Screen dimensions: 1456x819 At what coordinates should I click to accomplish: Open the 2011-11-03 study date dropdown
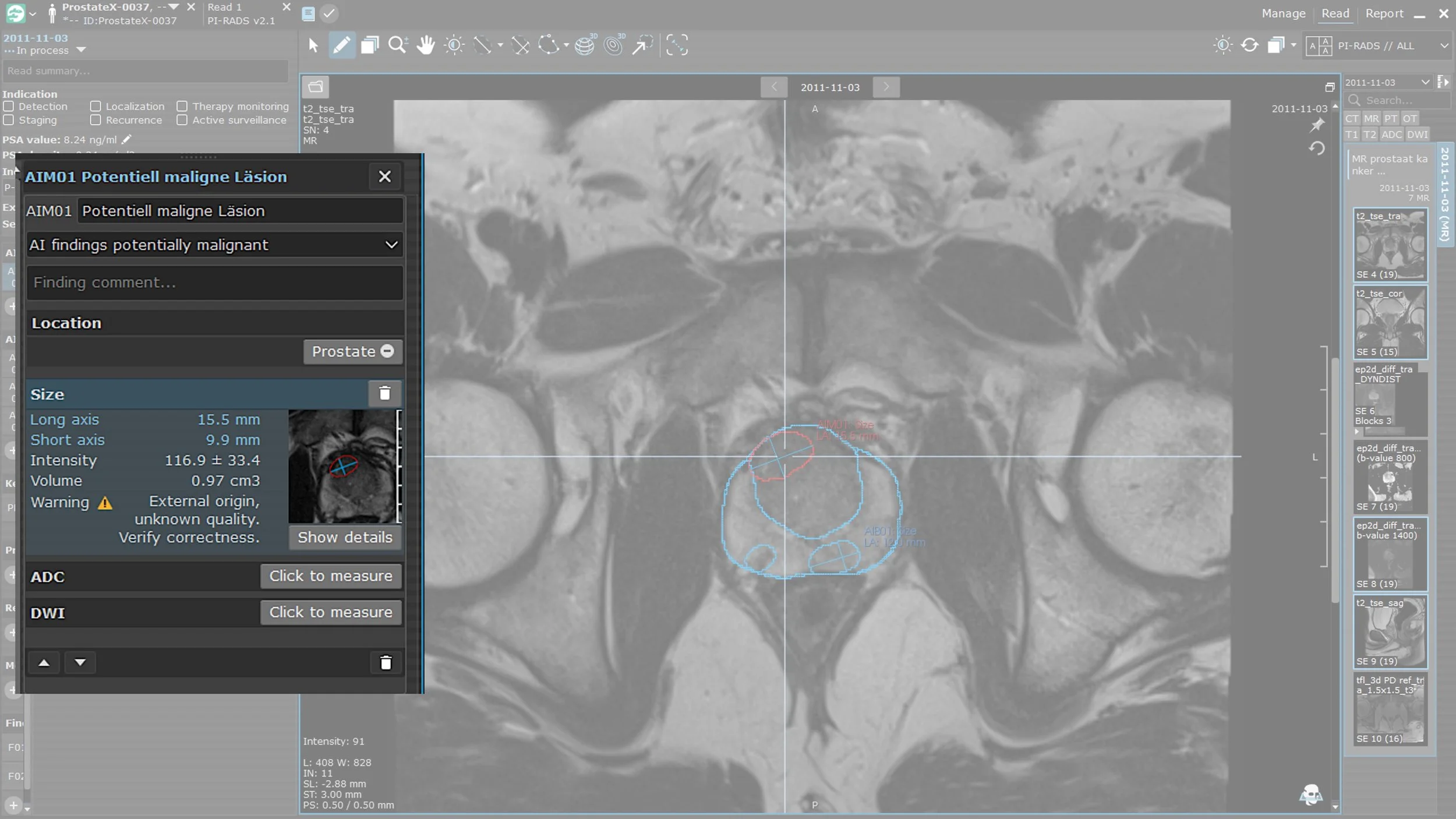click(1387, 83)
